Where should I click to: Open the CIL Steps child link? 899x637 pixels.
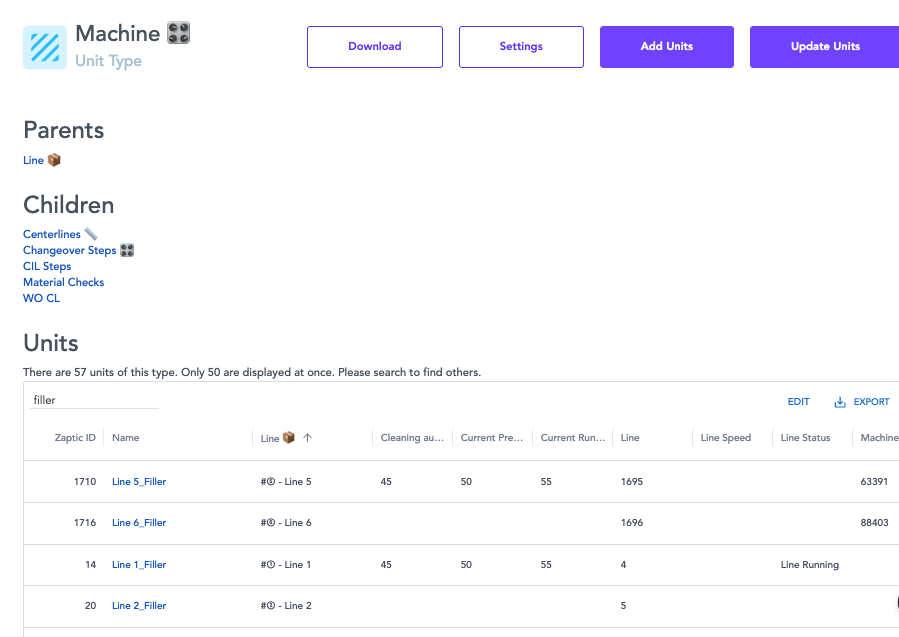click(x=47, y=266)
